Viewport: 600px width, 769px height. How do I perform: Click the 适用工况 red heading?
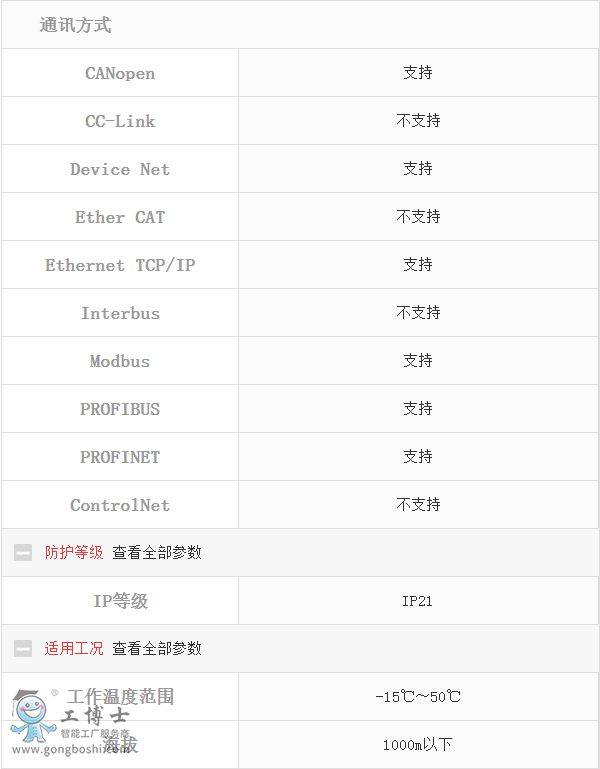coord(74,649)
